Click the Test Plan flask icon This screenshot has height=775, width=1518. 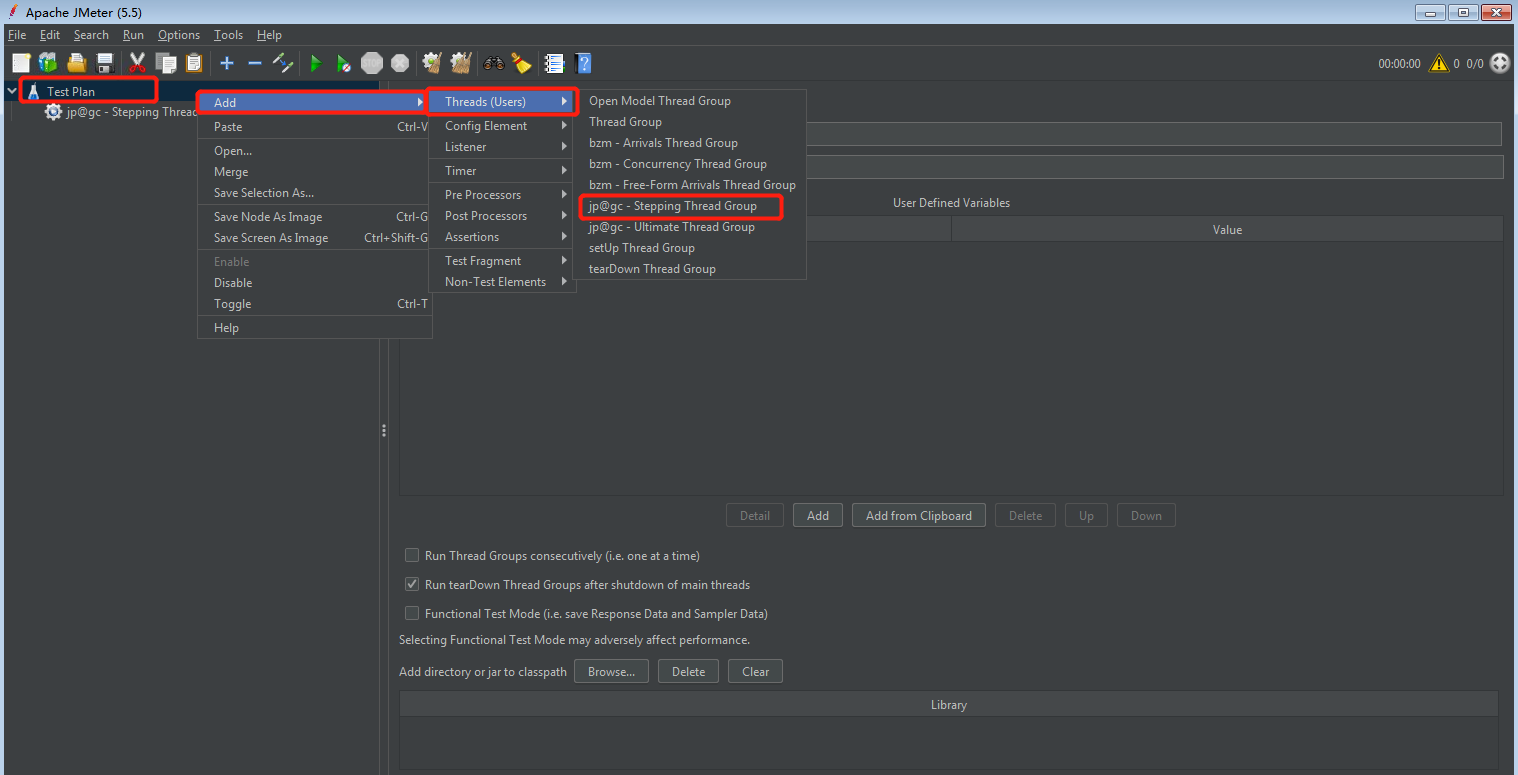pos(34,91)
